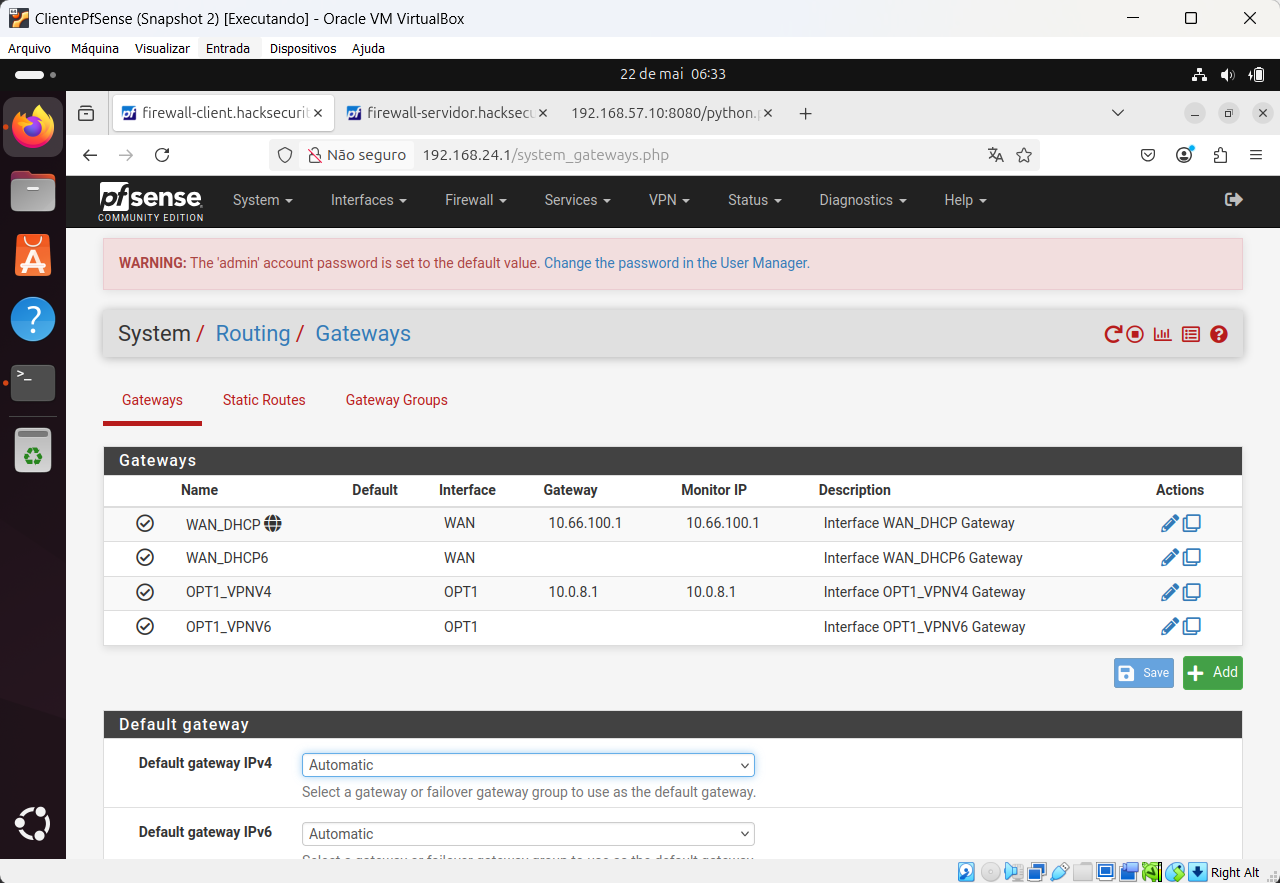Open the Firewall menu
Viewport: 1280px width, 883px height.
click(476, 200)
